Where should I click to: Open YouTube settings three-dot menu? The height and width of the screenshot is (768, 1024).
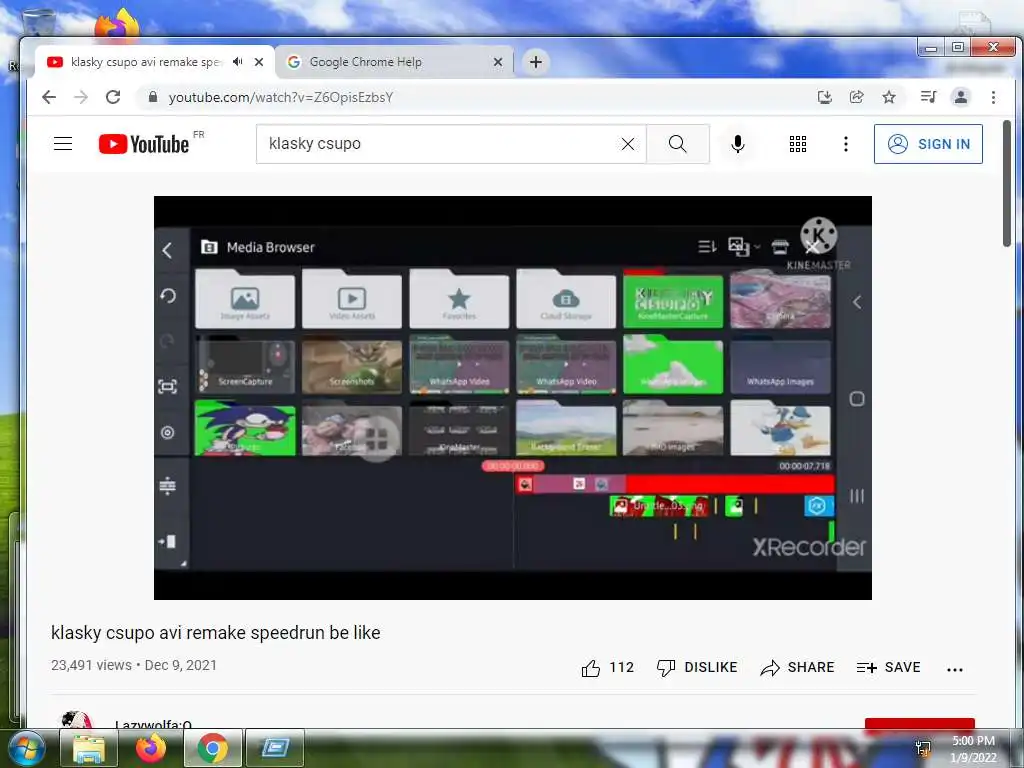coord(846,144)
